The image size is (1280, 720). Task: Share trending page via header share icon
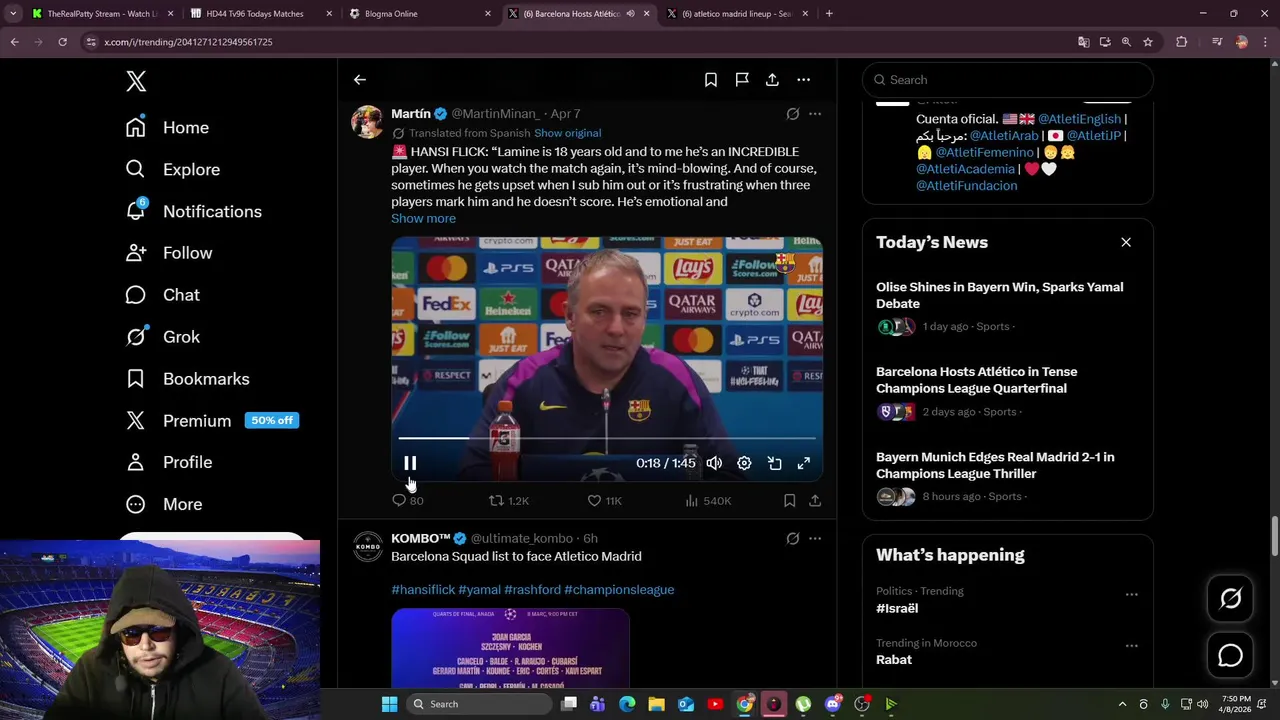(x=772, y=80)
